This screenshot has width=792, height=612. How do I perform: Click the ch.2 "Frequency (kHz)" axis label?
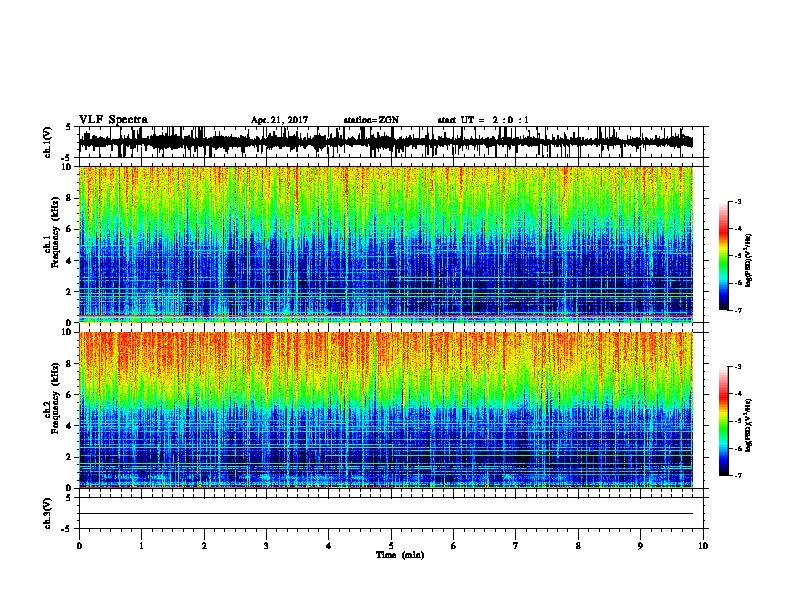coord(55,398)
